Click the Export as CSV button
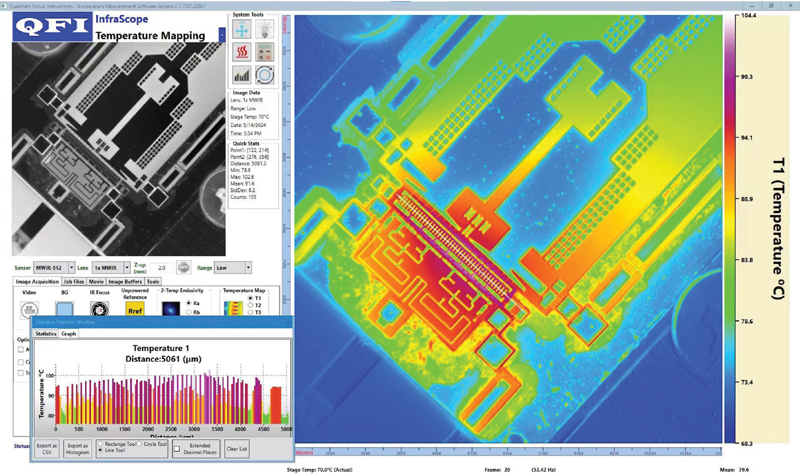Image resolution: width=800 pixels, height=475 pixels. pos(47,448)
